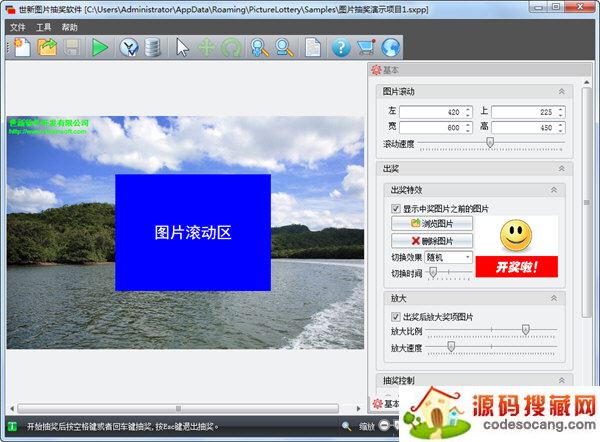Click the 删除图片 button
The image size is (600, 442).
pos(432,241)
